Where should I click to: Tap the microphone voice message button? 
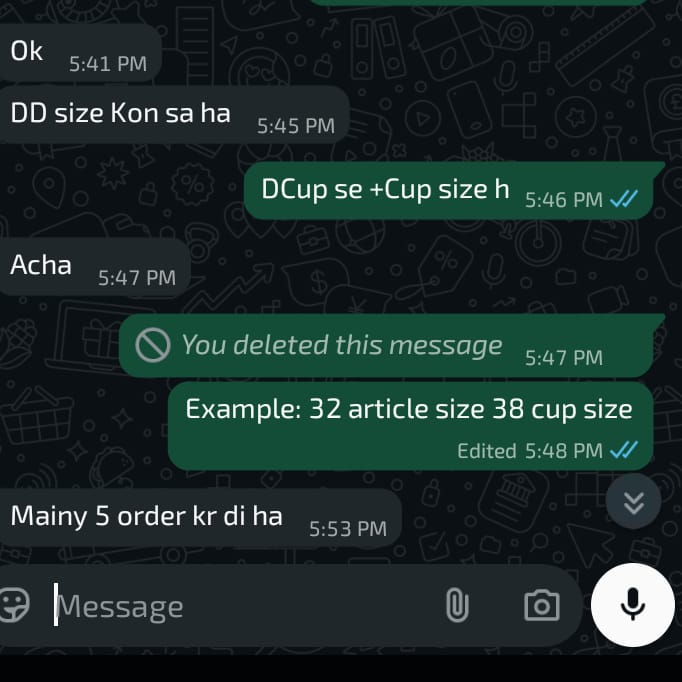click(633, 605)
